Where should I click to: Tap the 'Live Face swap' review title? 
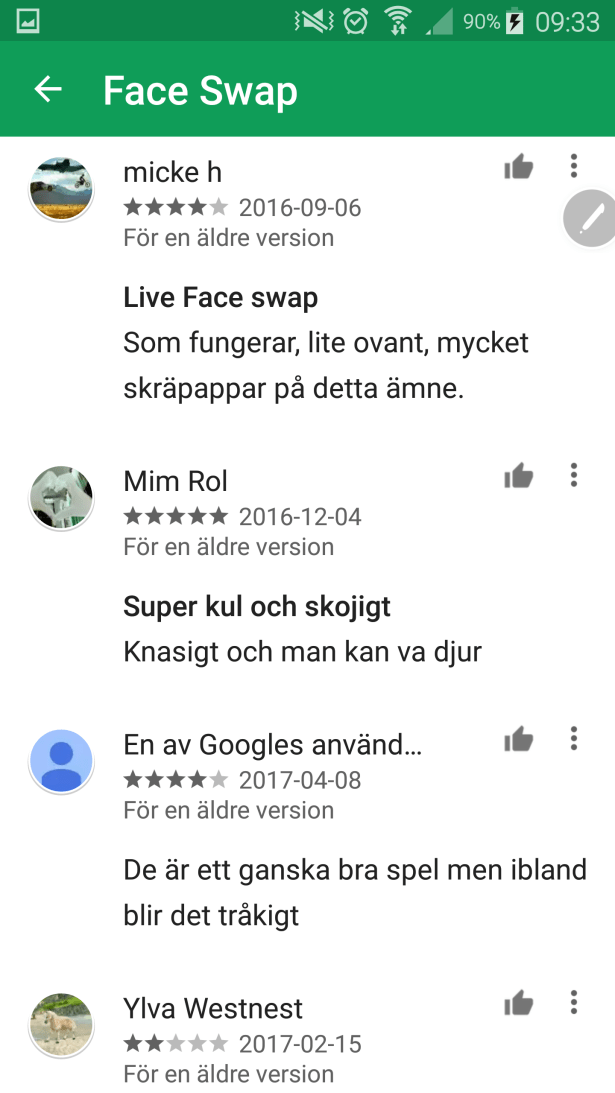point(220,298)
